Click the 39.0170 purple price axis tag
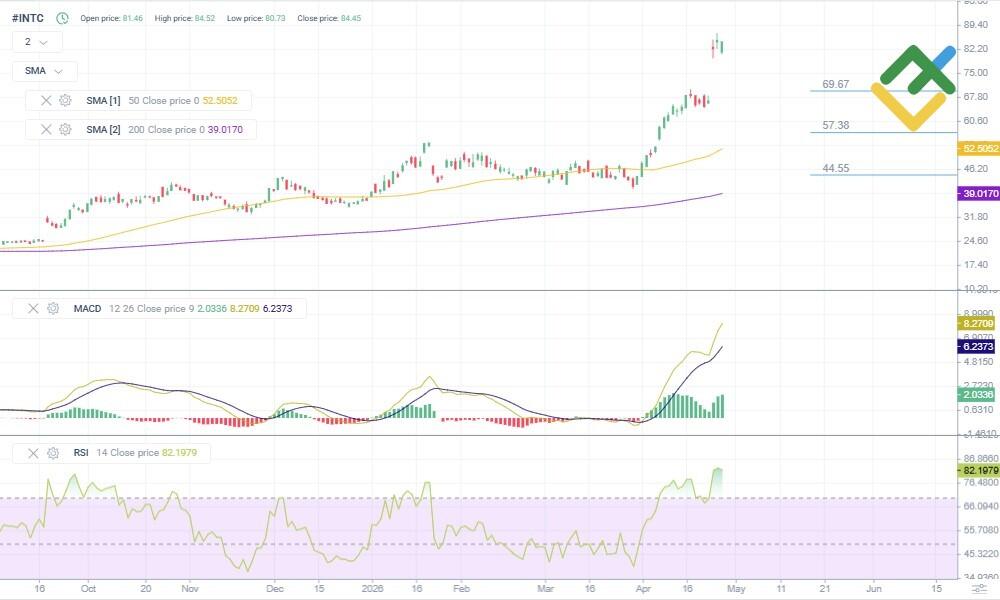This screenshot has width=1000, height=600. click(979, 193)
